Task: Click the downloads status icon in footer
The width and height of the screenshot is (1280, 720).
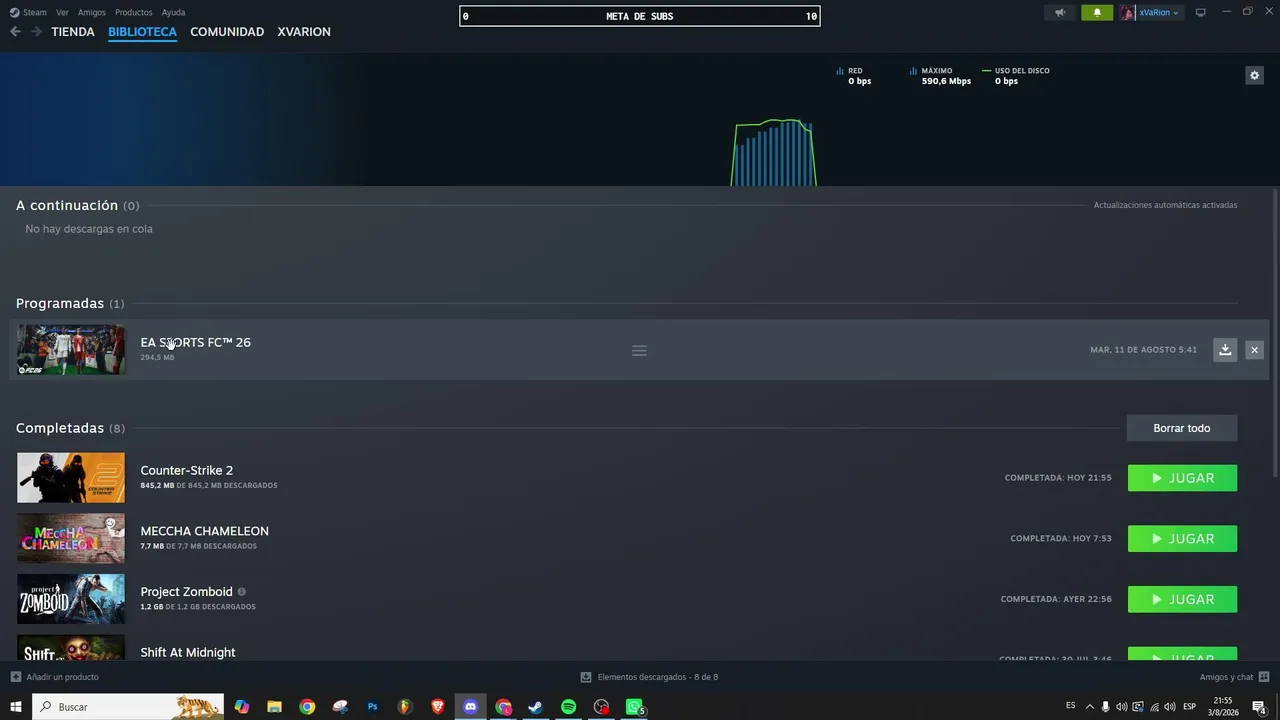Action: pos(586,677)
